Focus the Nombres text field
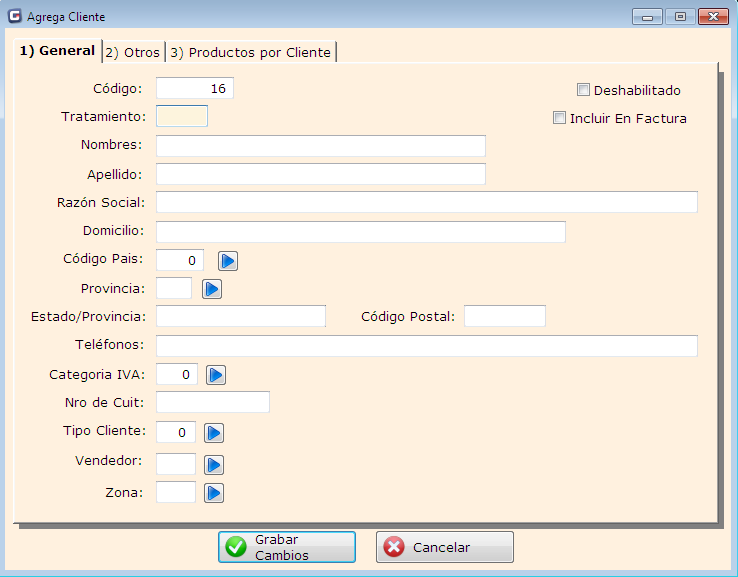 (320, 146)
